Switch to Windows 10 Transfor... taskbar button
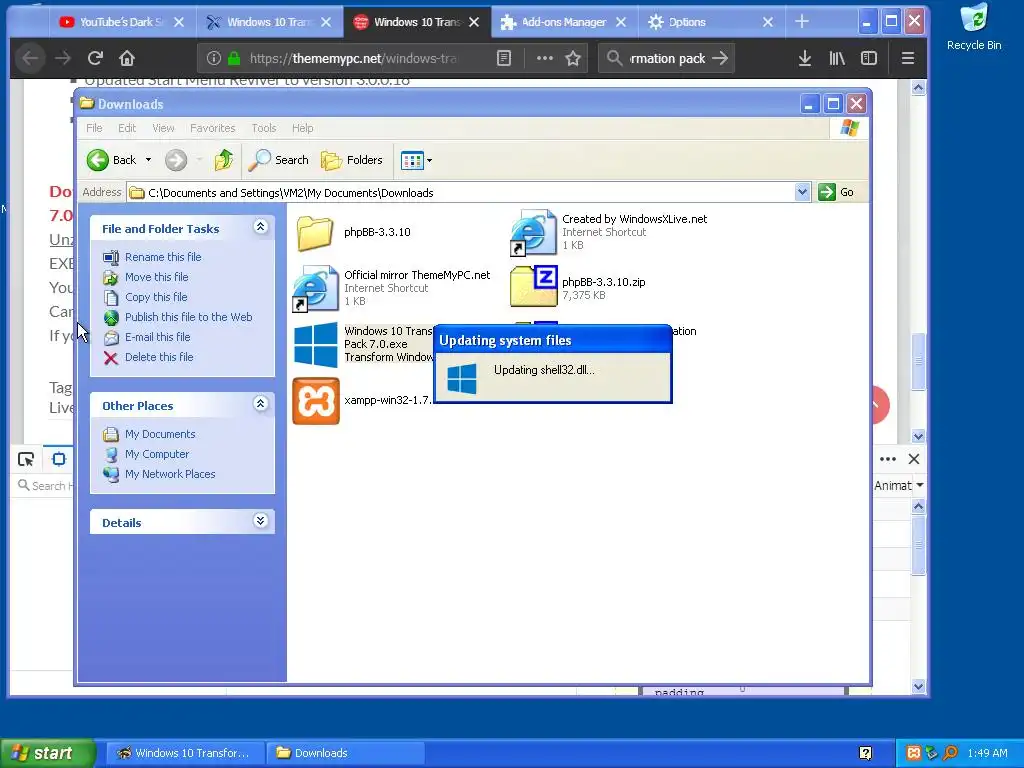This screenshot has height=768, width=1024. [x=185, y=753]
